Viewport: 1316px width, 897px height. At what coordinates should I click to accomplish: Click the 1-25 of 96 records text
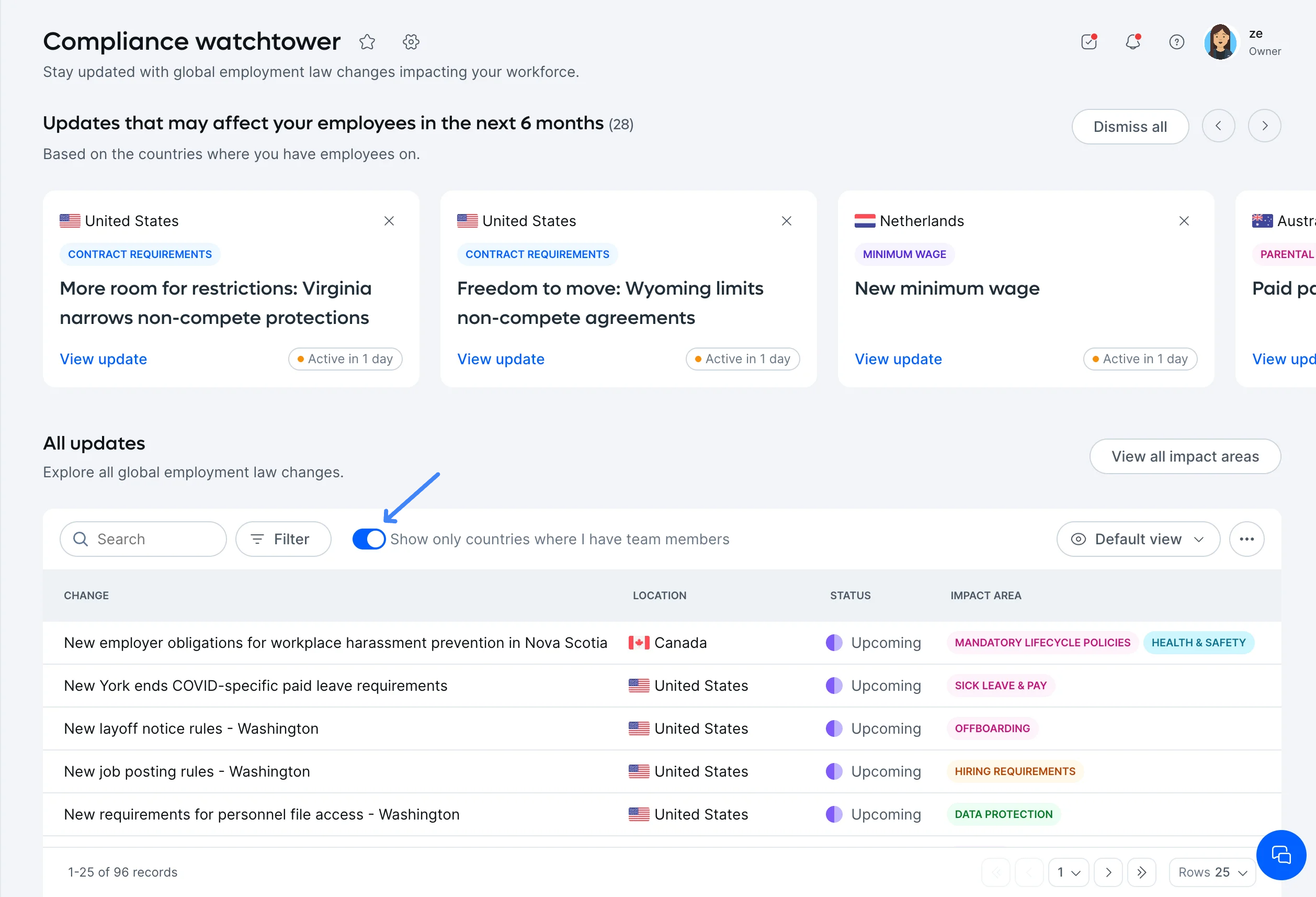(x=123, y=872)
